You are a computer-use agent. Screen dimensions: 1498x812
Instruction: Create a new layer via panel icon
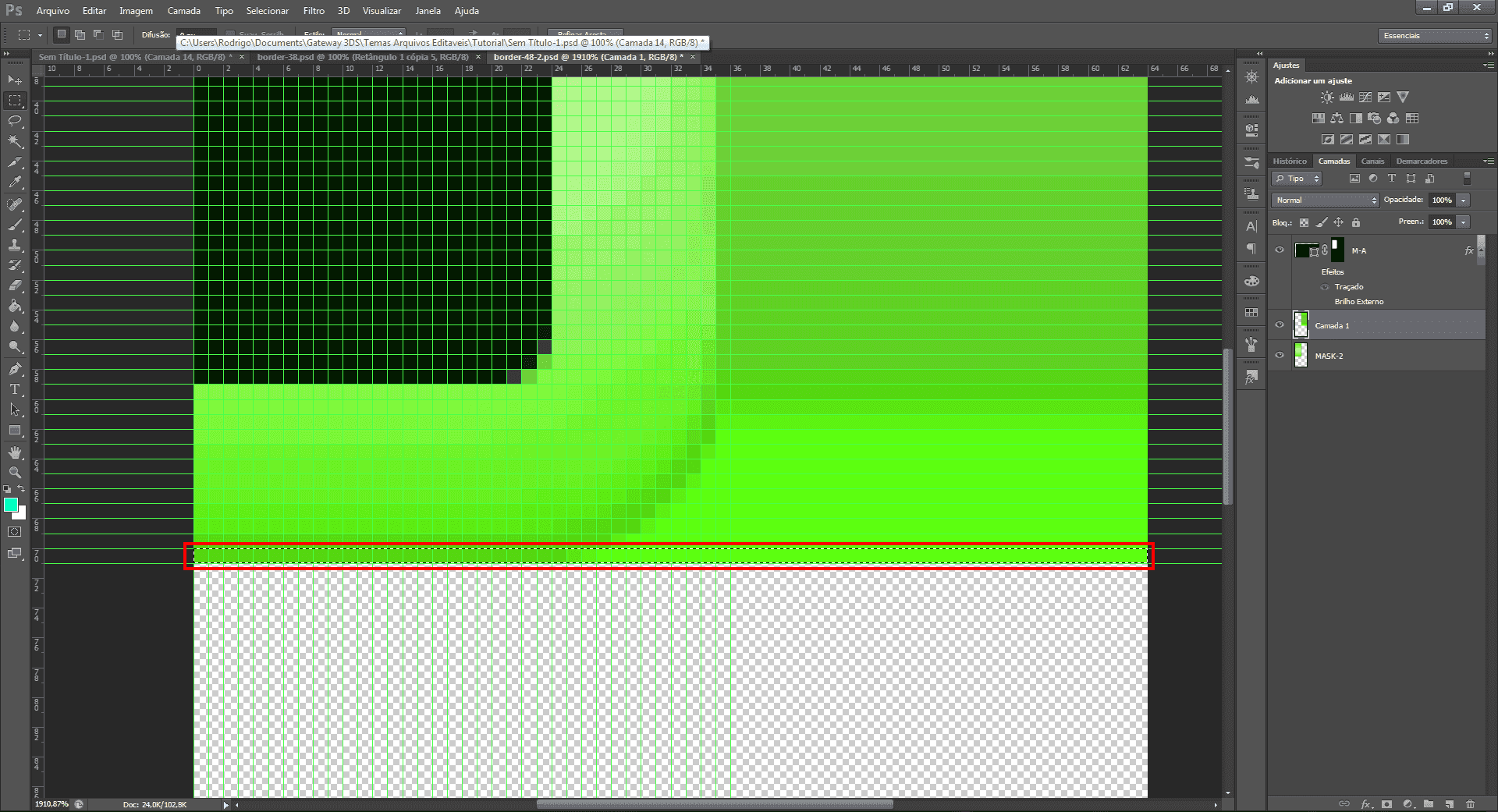(x=1449, y=803)
